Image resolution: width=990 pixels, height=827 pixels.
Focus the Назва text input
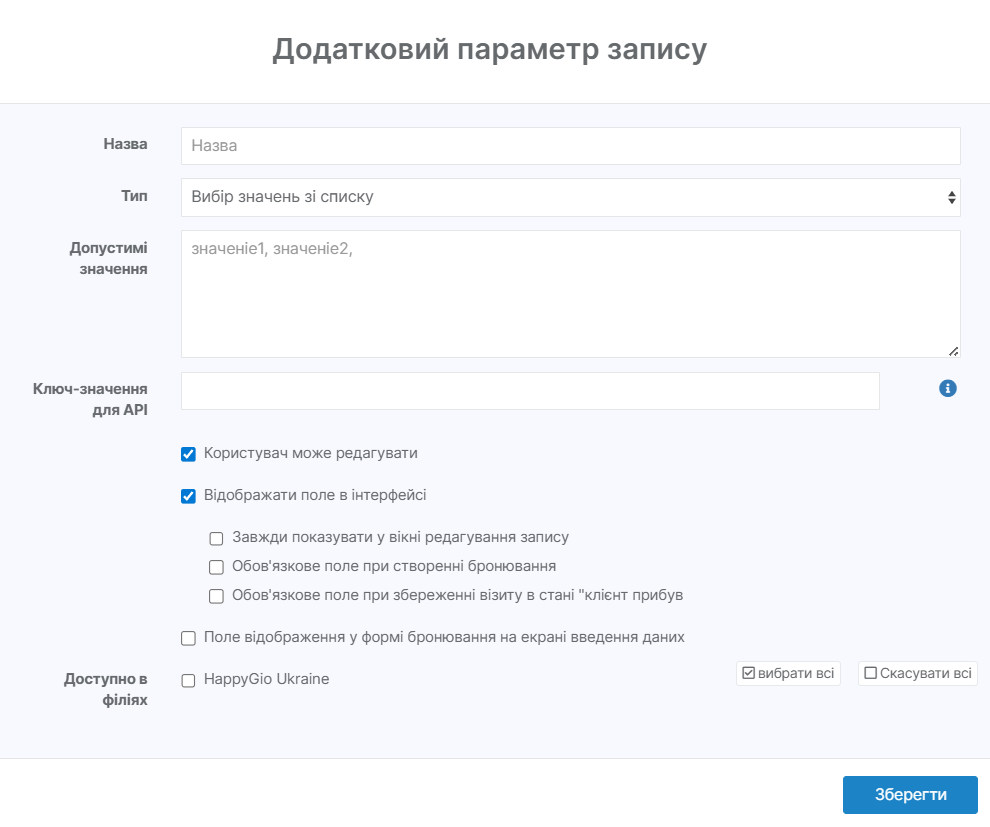[x=570, y=145]
